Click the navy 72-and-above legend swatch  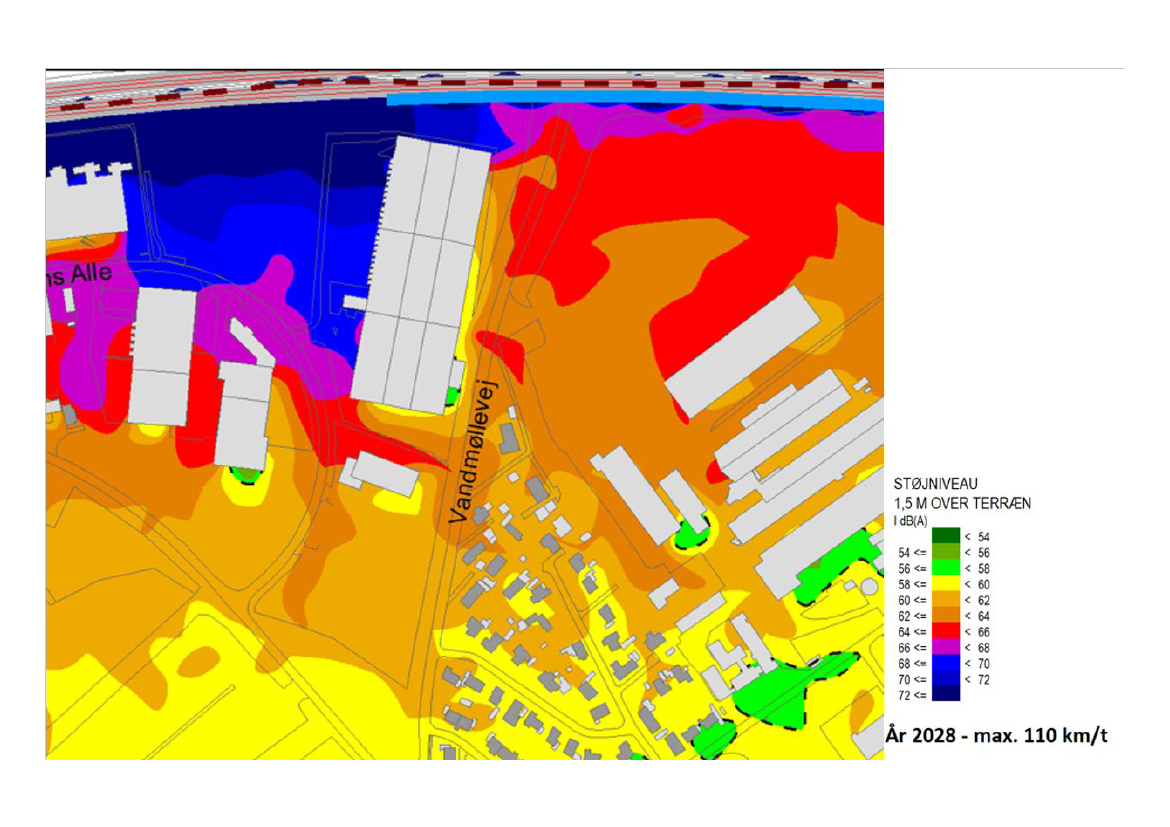pos(945,694)
